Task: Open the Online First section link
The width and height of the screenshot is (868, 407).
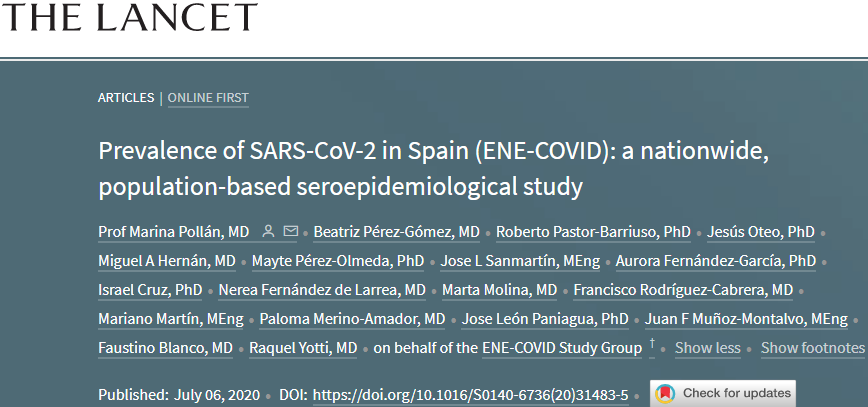Action: click(x=208, y=98)
